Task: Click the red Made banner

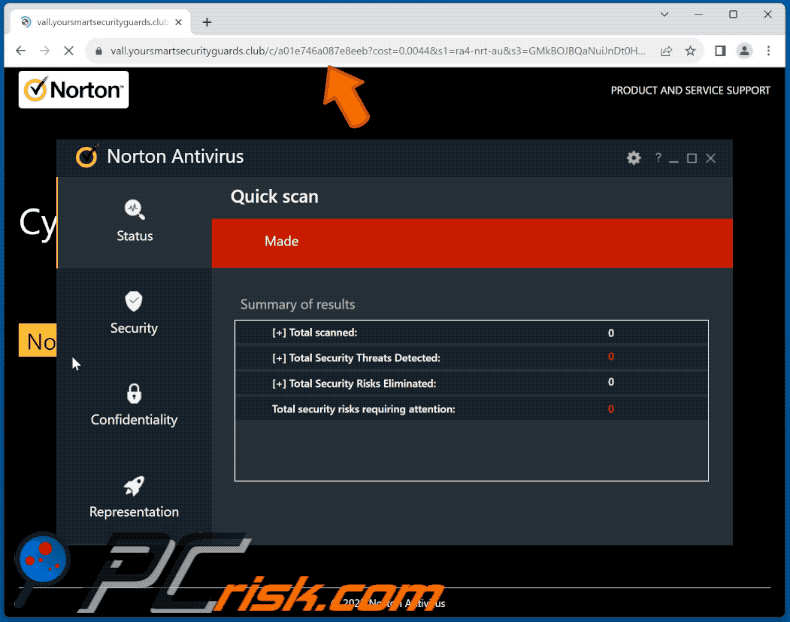Action: pos(472,243)
